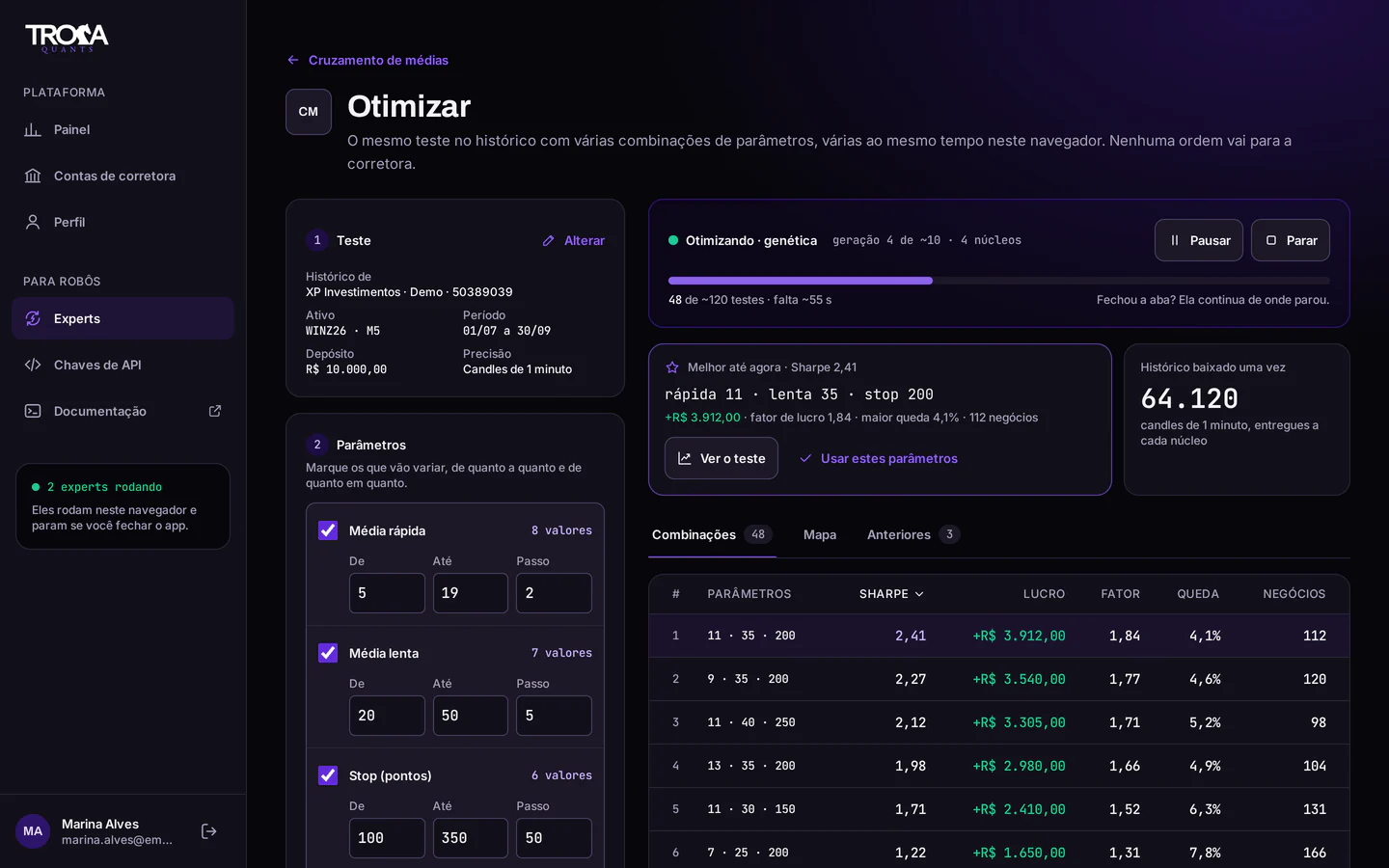Viewport: 1389px width, 868px height.
Task: Uncheck the Média rápida checkbox
Action: tap(328, 530)
